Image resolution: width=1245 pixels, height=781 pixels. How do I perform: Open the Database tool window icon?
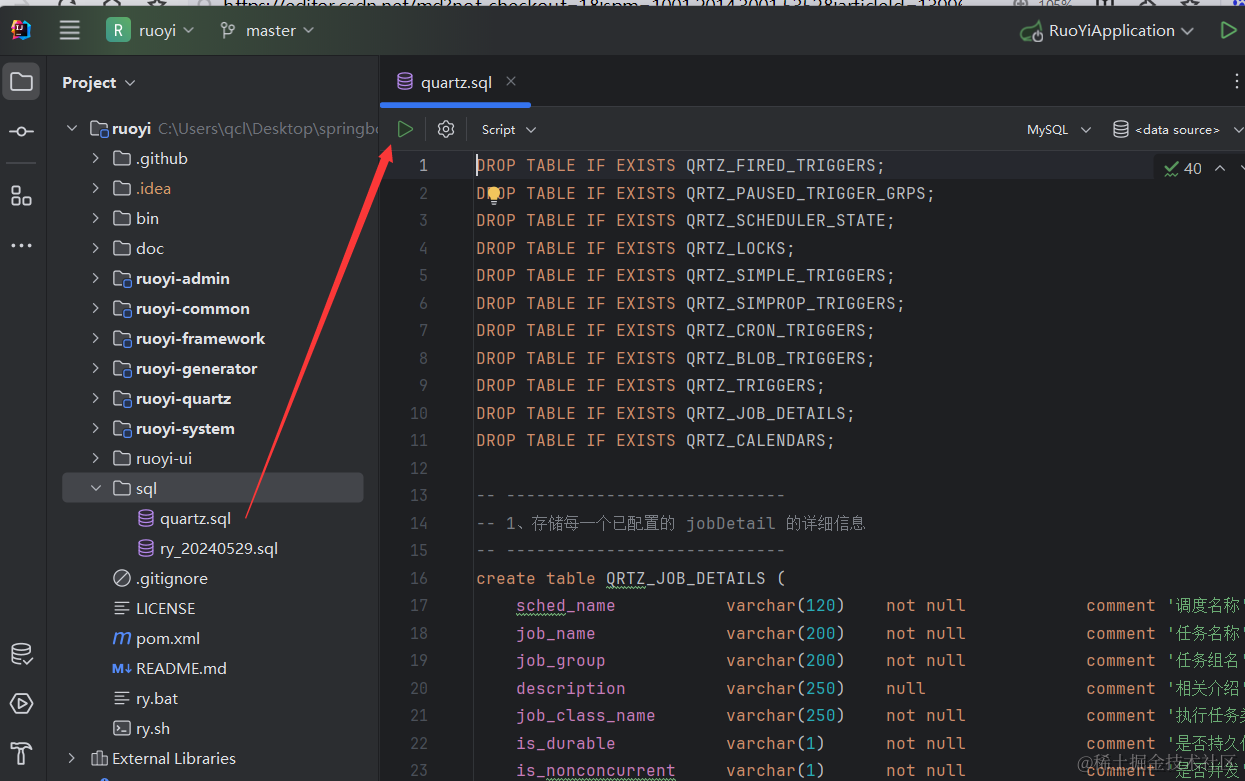coord(21,654)
